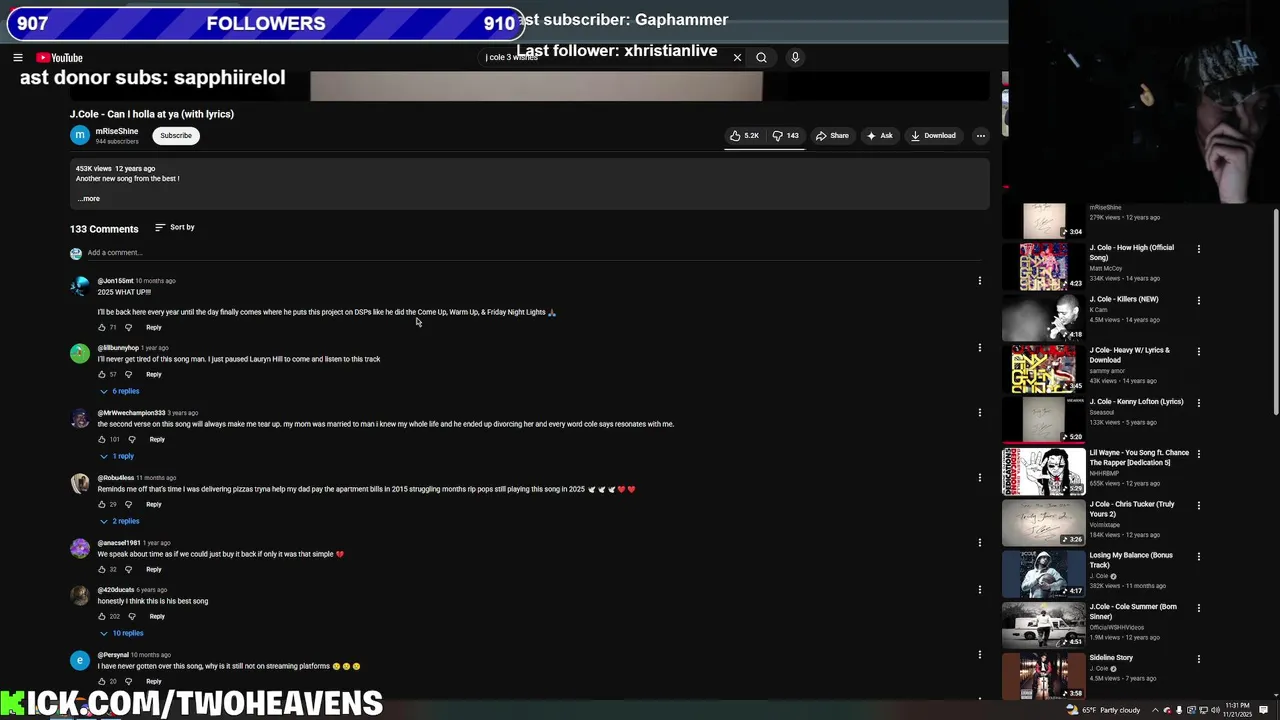Expand 1 reply under @MrWwechampion333 comment

pos(117,457)
